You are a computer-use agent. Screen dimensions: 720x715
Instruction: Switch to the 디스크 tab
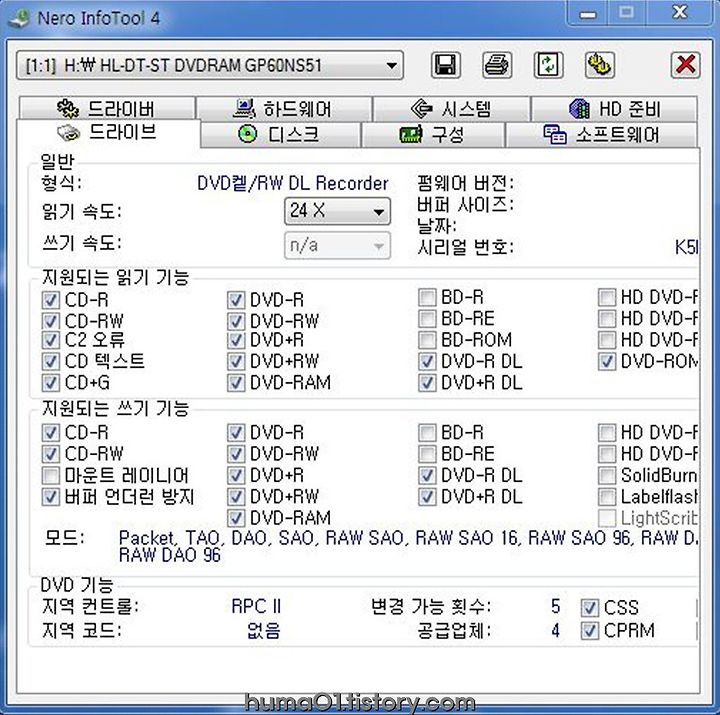(280, 135)
